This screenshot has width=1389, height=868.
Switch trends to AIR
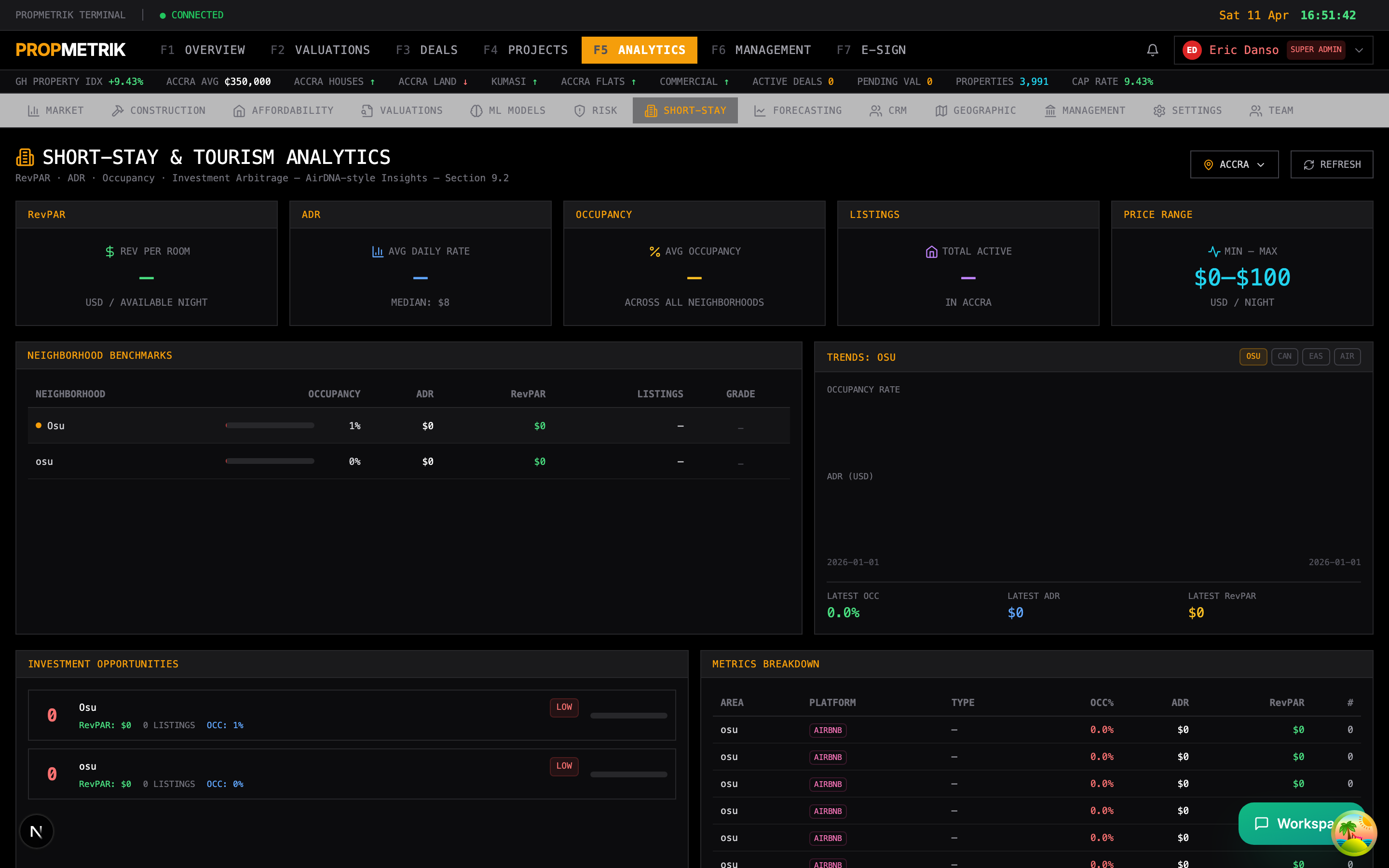click(1347, 356)
